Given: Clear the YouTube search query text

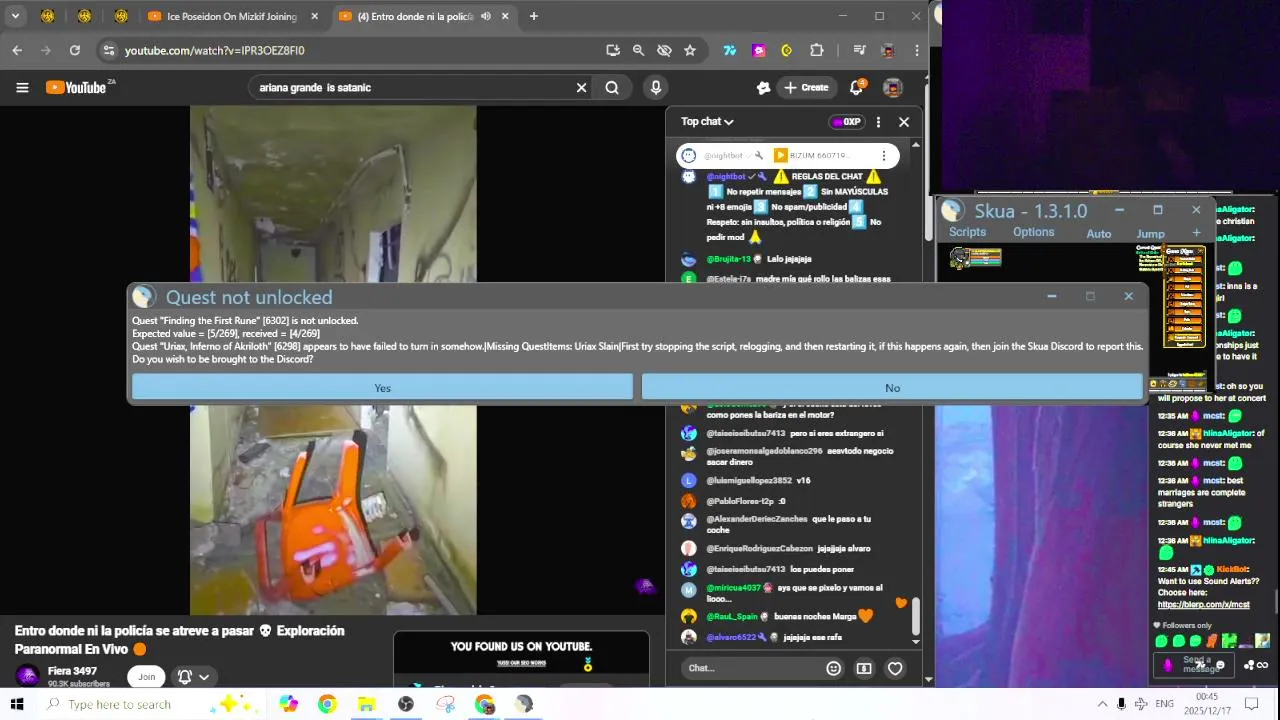Looking at the screenshot, I should [x=581, y=88].
